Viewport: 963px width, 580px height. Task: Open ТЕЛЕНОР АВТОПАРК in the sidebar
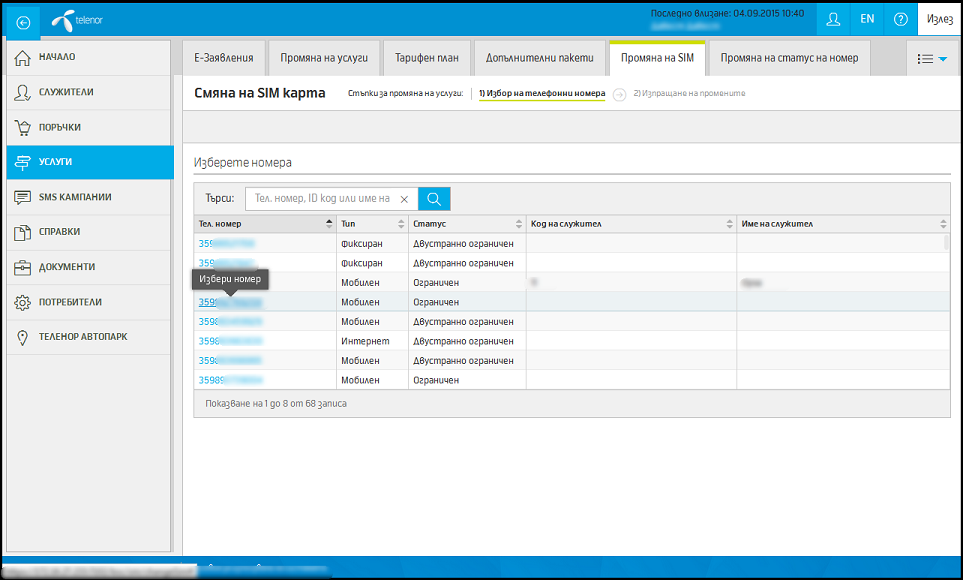(x=88, y=337)
